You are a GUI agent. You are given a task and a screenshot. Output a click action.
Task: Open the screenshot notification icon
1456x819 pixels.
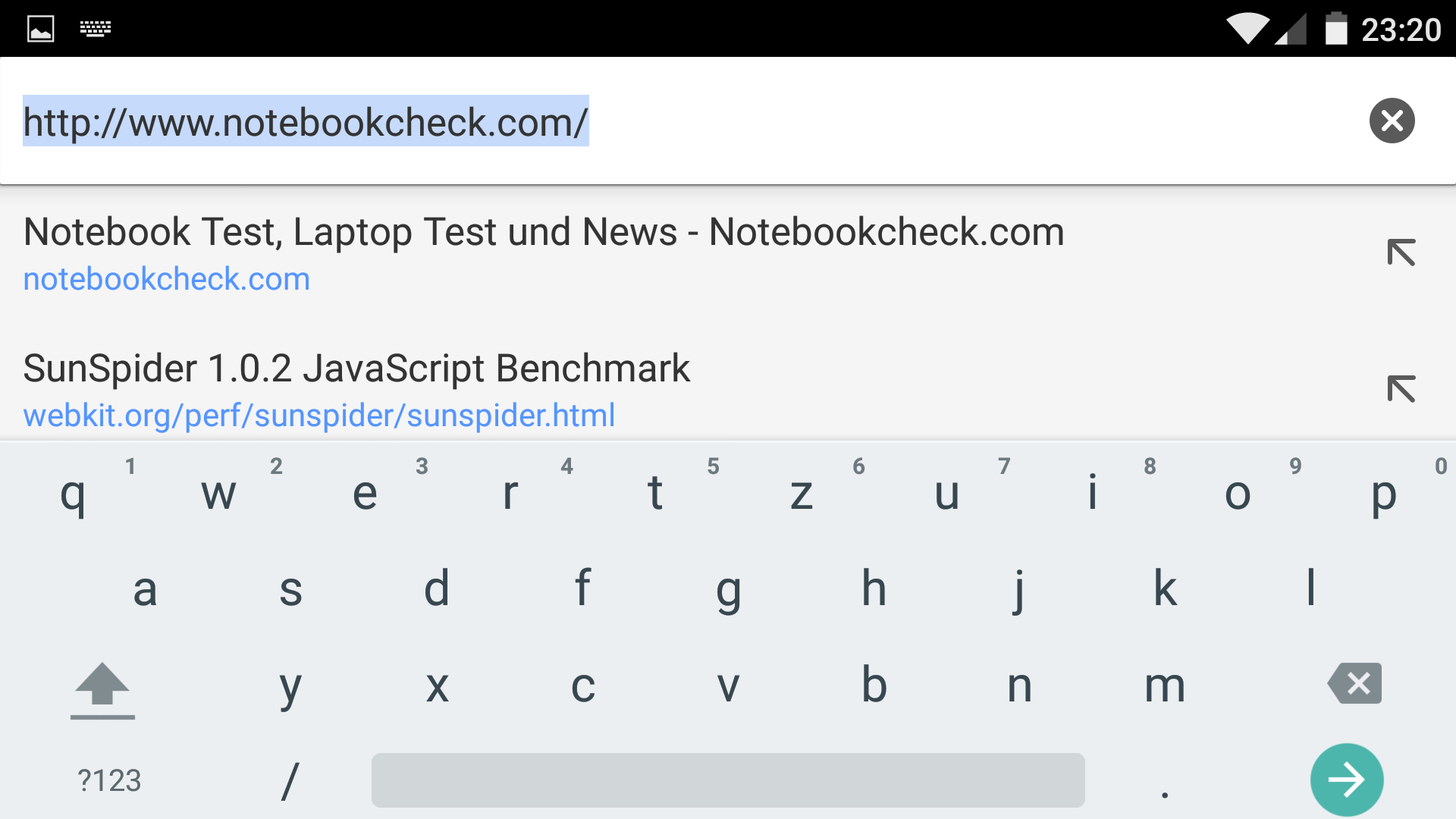[41, 29]
